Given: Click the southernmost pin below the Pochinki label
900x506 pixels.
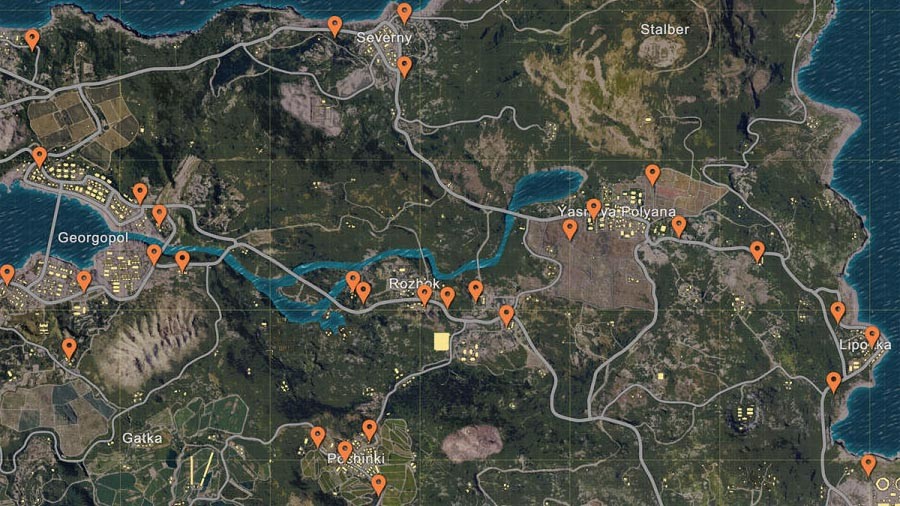Looking at the screenshot, I should (378, 485).
